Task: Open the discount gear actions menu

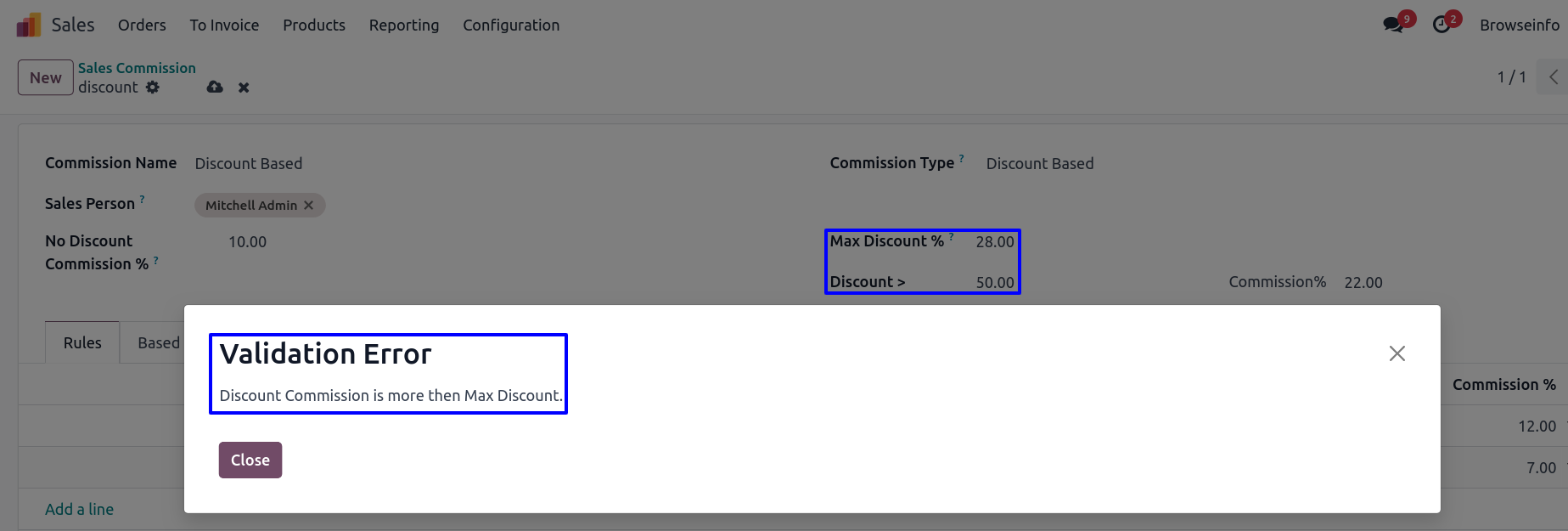Action: (x=153, y=88)
